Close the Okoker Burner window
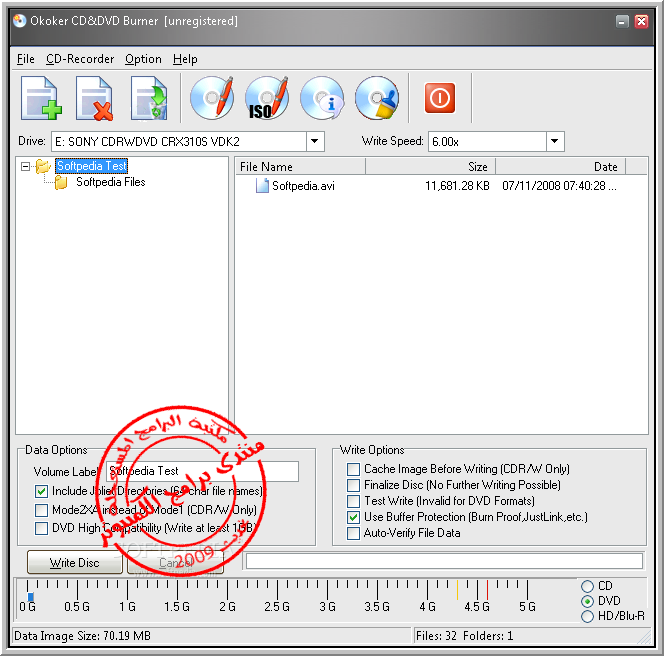 [642, 21]
